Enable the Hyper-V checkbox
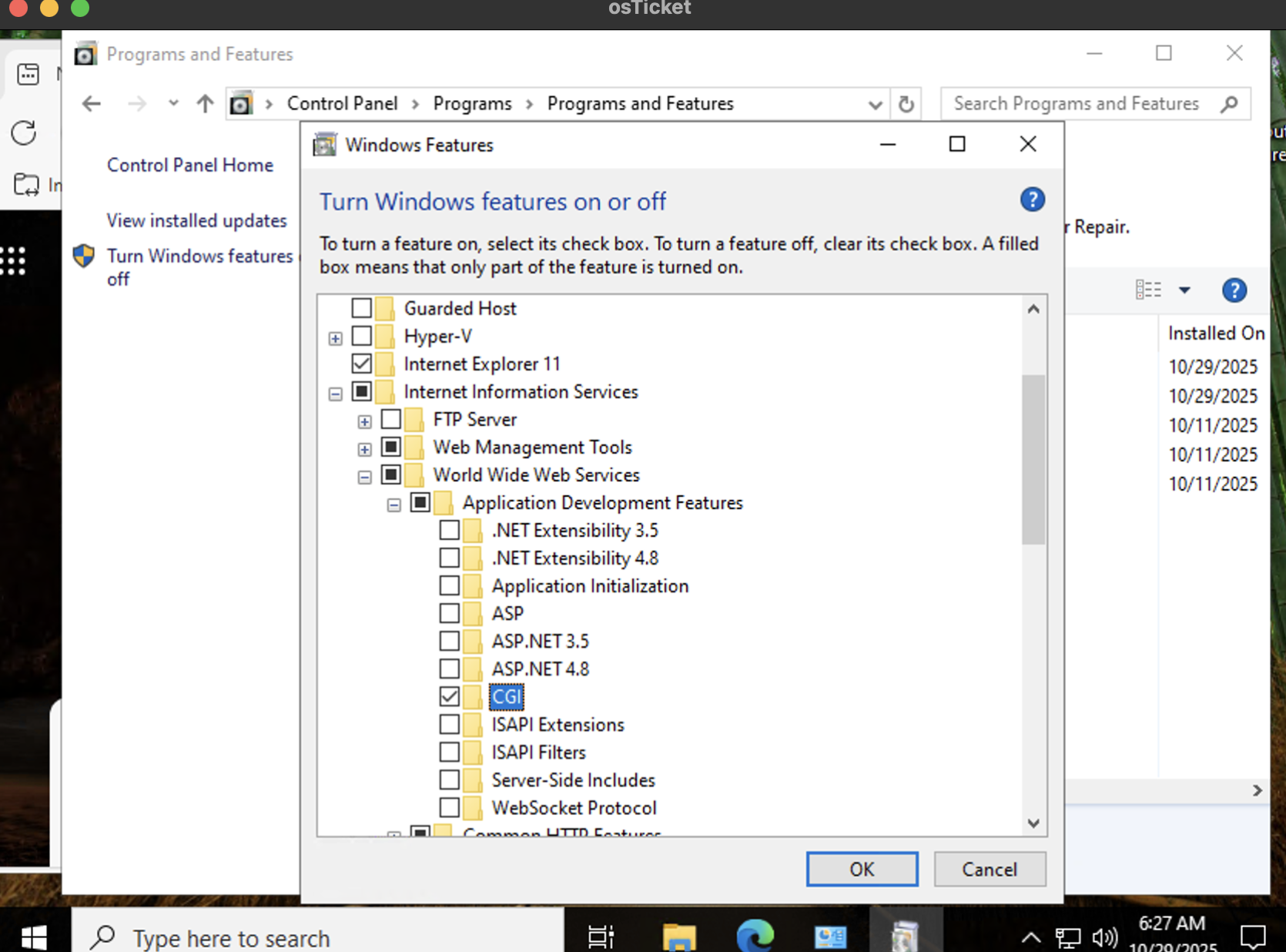The height and width of the screenshot is (952, 1286). pyautogui.click(x=361, y=336)
